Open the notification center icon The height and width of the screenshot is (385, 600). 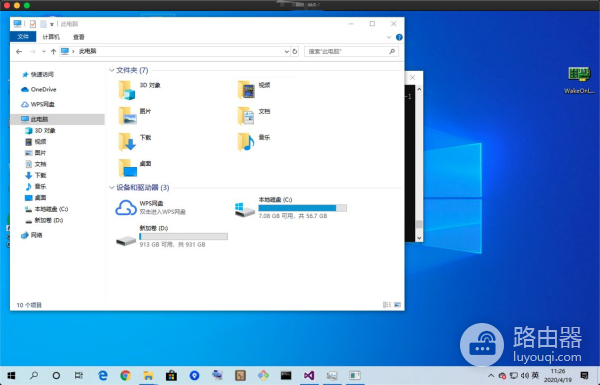click(584, 375)
